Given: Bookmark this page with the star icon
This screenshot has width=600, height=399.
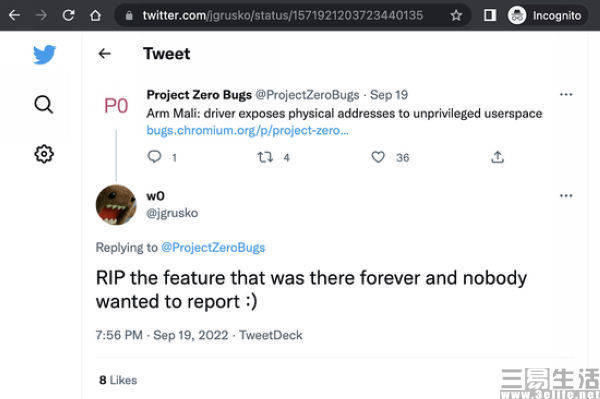Looking at the screenshot, I should click(456, 15).
